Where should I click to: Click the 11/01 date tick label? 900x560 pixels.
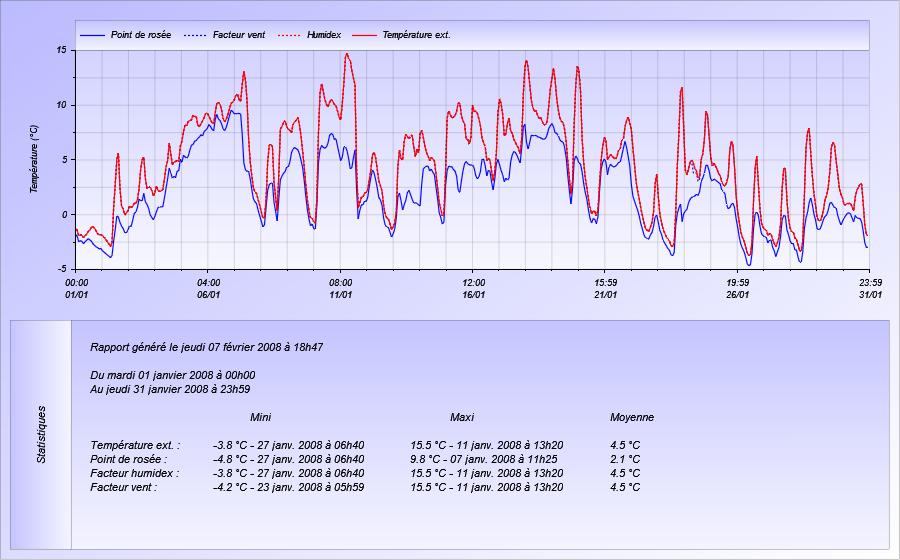tap(341, 294)
